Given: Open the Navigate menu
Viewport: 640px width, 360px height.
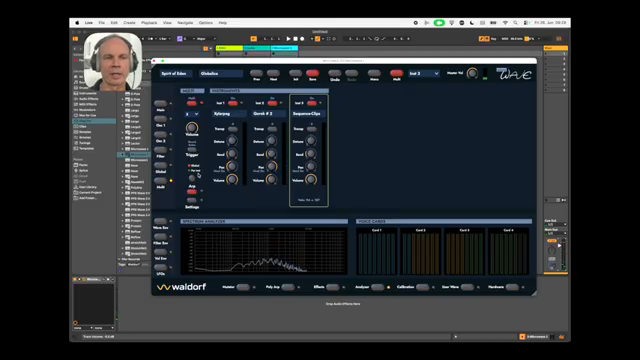Looking at the screenshot, I should pos(185,23).
